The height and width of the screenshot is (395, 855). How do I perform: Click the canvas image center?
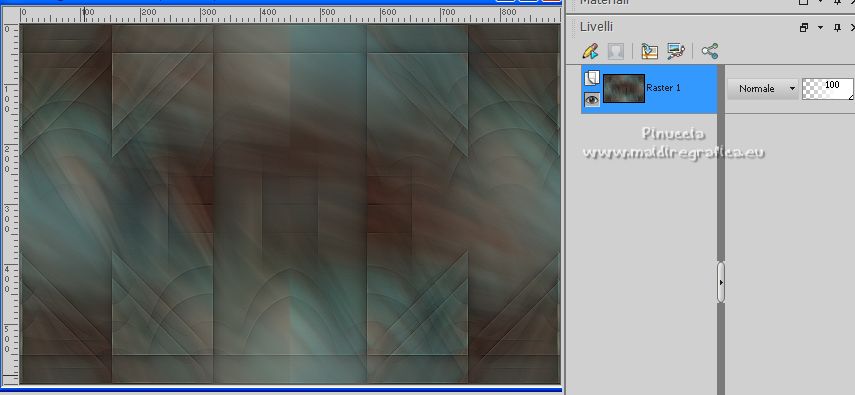pyautogui.click(x=290, y=204)
